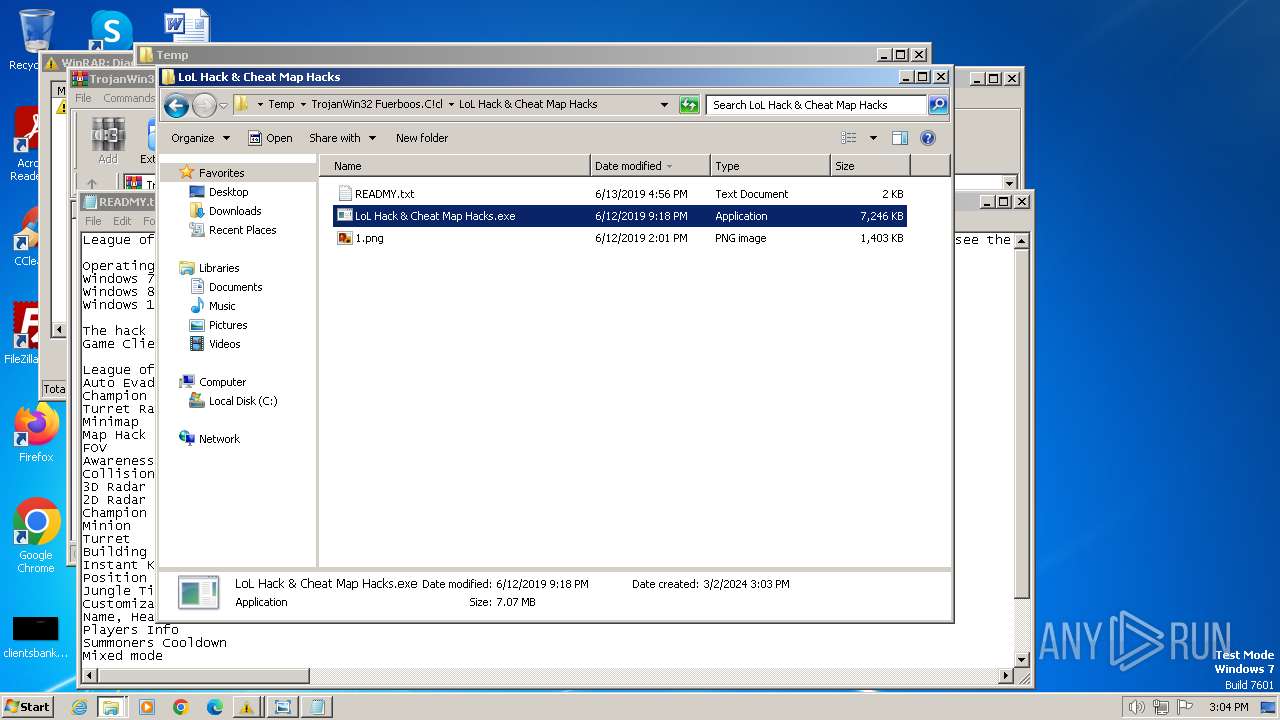
Task: Toggle the preview pane icon
Action: pos(900,138)
